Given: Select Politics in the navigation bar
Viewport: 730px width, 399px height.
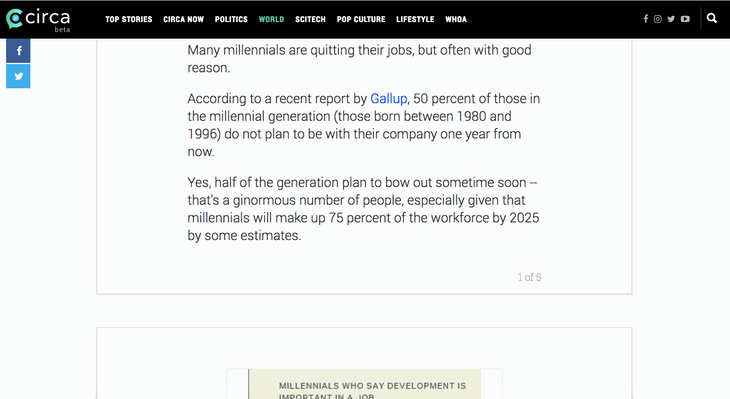Looking at the screenshot, I should 231,19.
